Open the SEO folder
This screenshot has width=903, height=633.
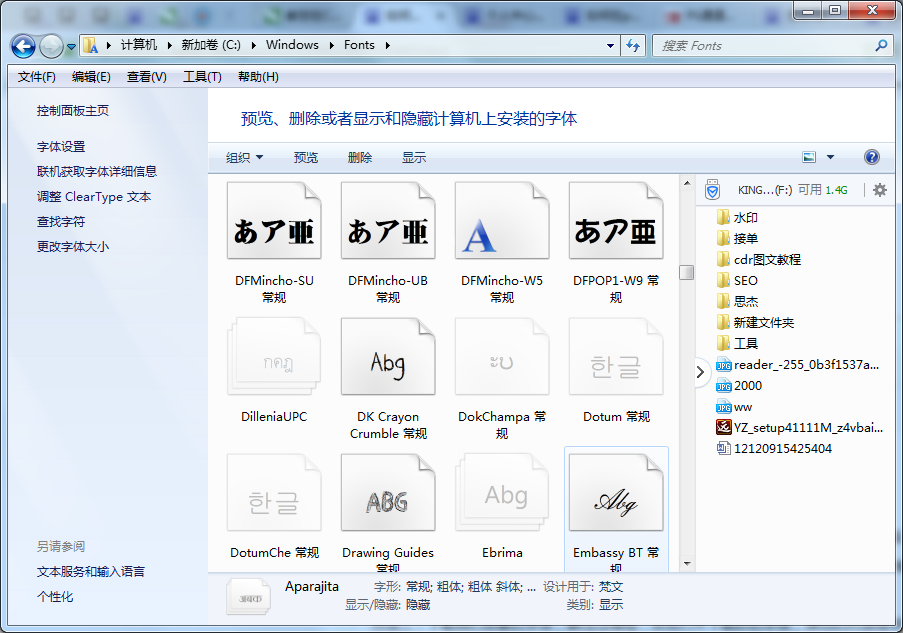click(738, 280)
